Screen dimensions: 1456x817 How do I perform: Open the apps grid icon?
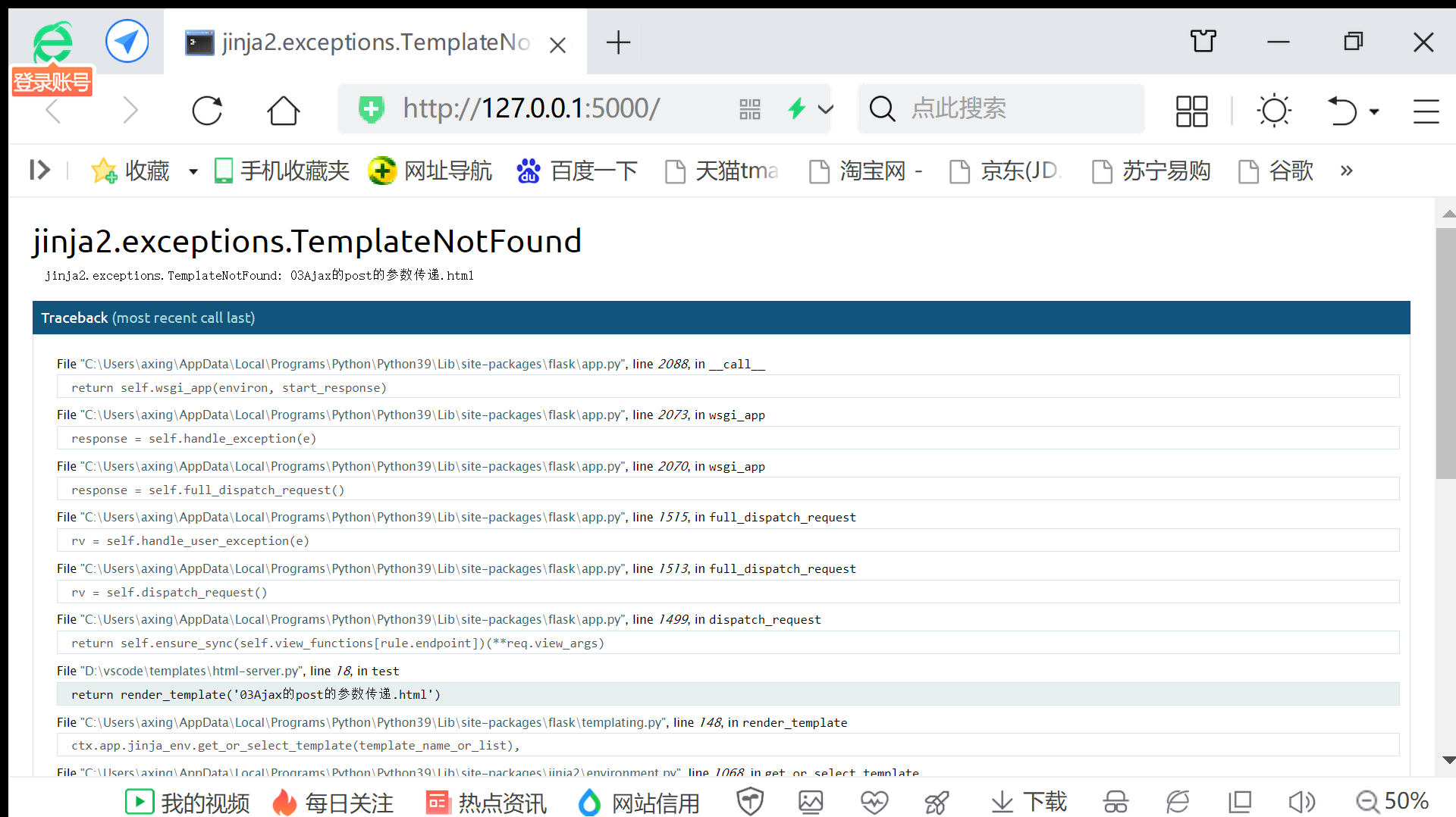1191,111
